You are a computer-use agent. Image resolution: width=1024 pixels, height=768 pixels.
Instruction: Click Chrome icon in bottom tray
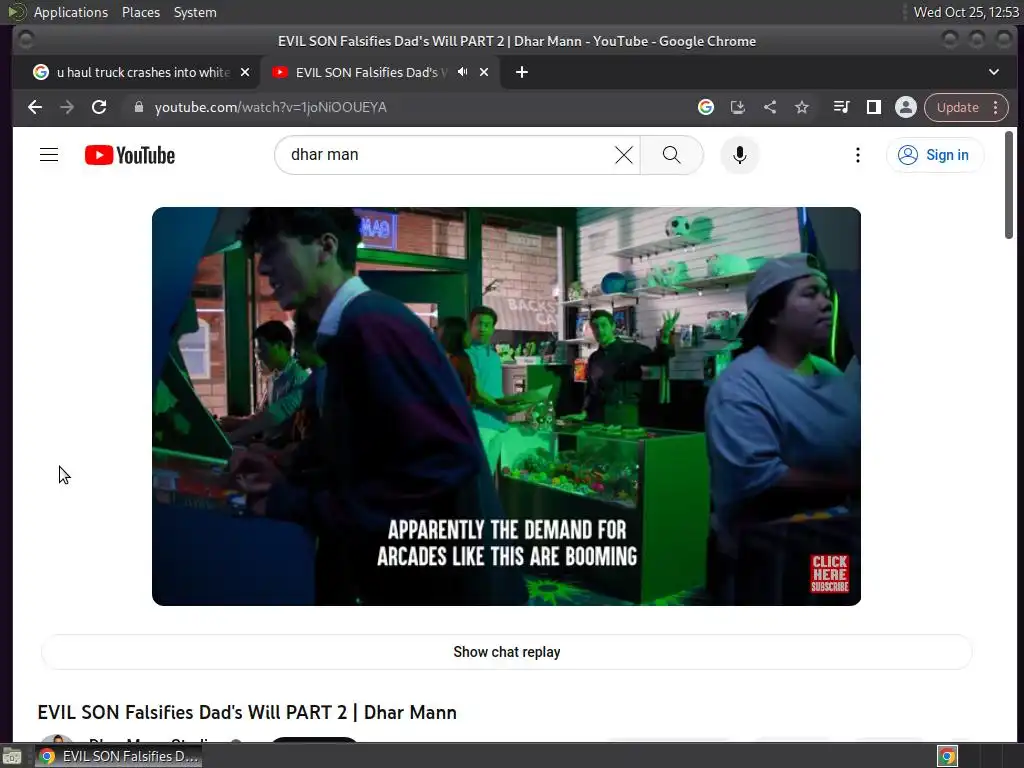coord(948,756)
